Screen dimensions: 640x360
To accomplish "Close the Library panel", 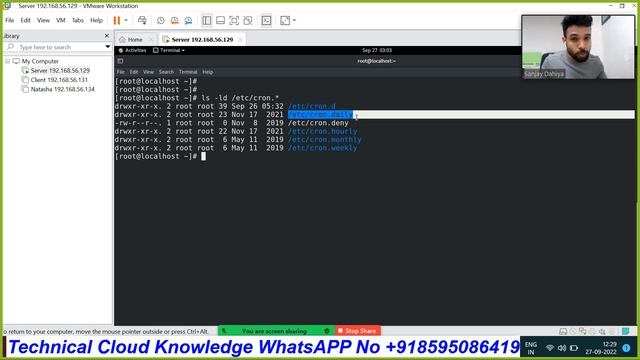I will (107, 36).
